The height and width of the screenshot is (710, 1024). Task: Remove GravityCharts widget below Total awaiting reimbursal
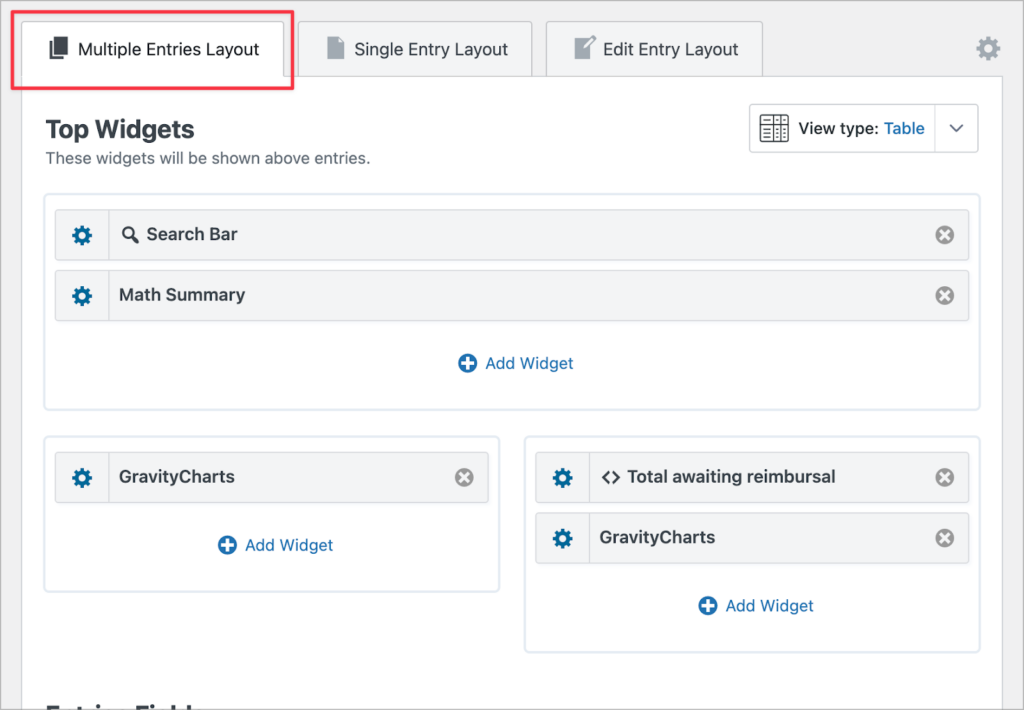[x=944, y=538]
